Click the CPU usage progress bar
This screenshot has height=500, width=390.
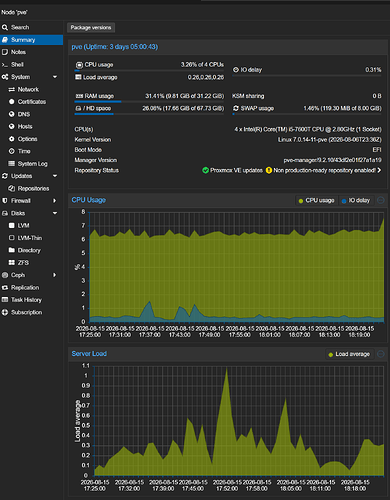[149, 71]
